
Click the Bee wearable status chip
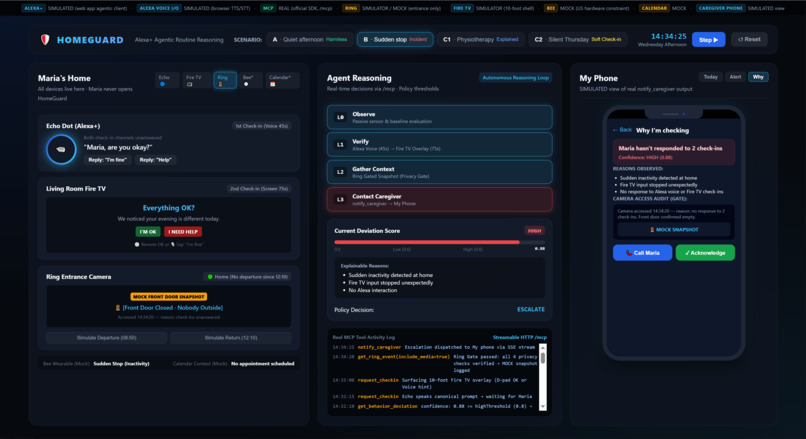tap(251, 80)
